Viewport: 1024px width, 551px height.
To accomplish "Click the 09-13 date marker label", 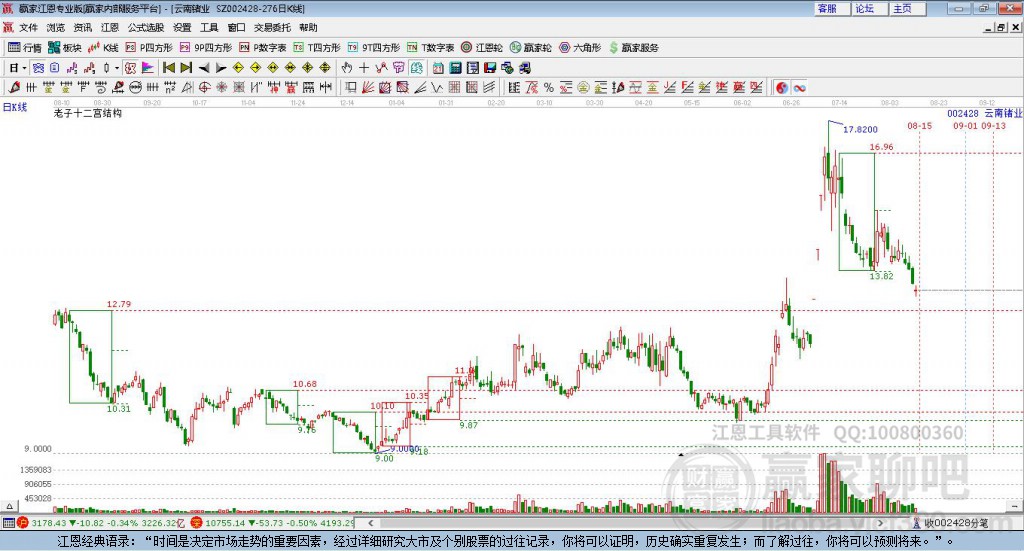I will coord(993,126).
